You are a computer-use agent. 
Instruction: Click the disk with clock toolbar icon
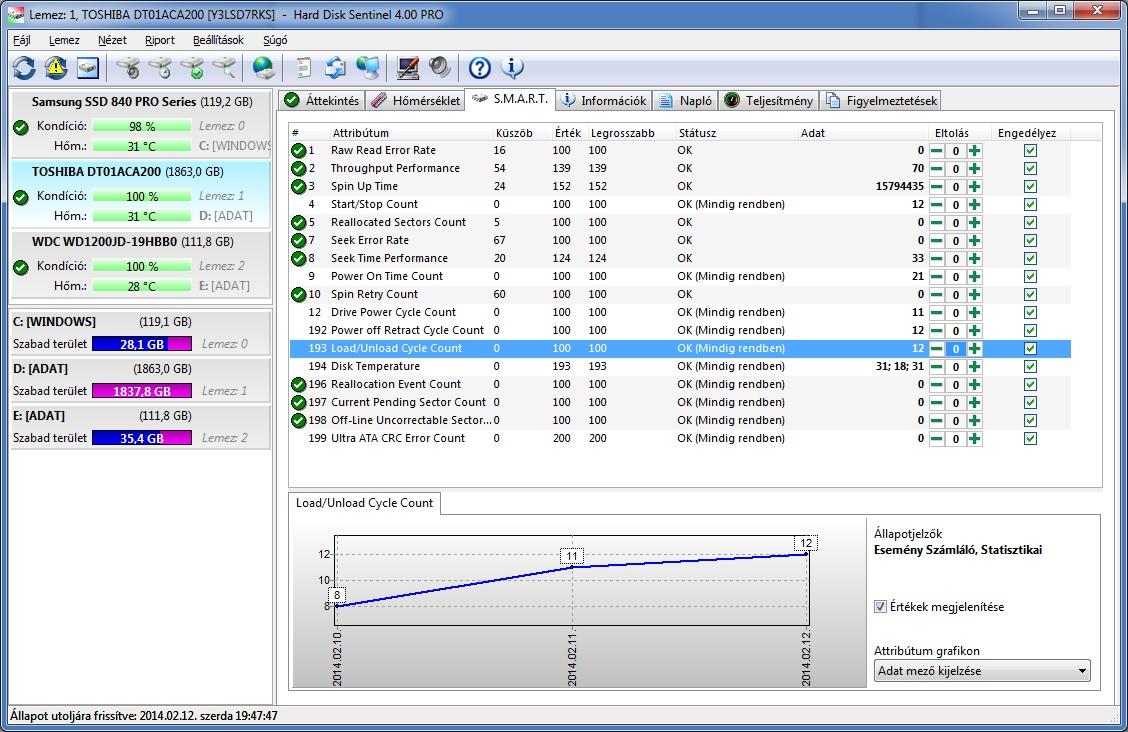pos(160,68)
